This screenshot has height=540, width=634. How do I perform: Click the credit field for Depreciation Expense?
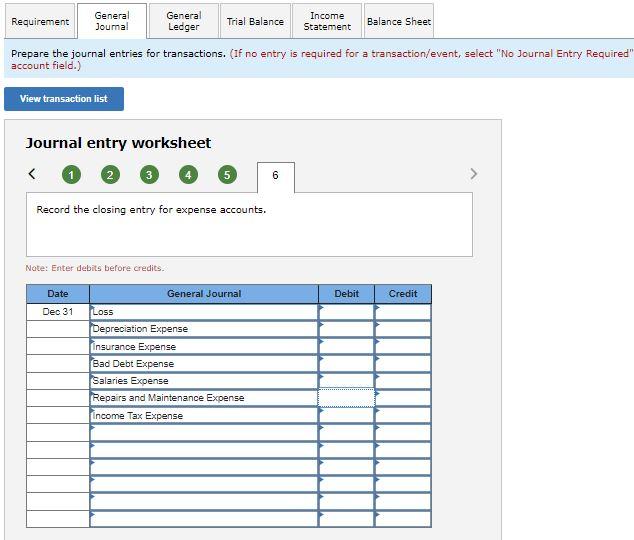tap(403, 329)
